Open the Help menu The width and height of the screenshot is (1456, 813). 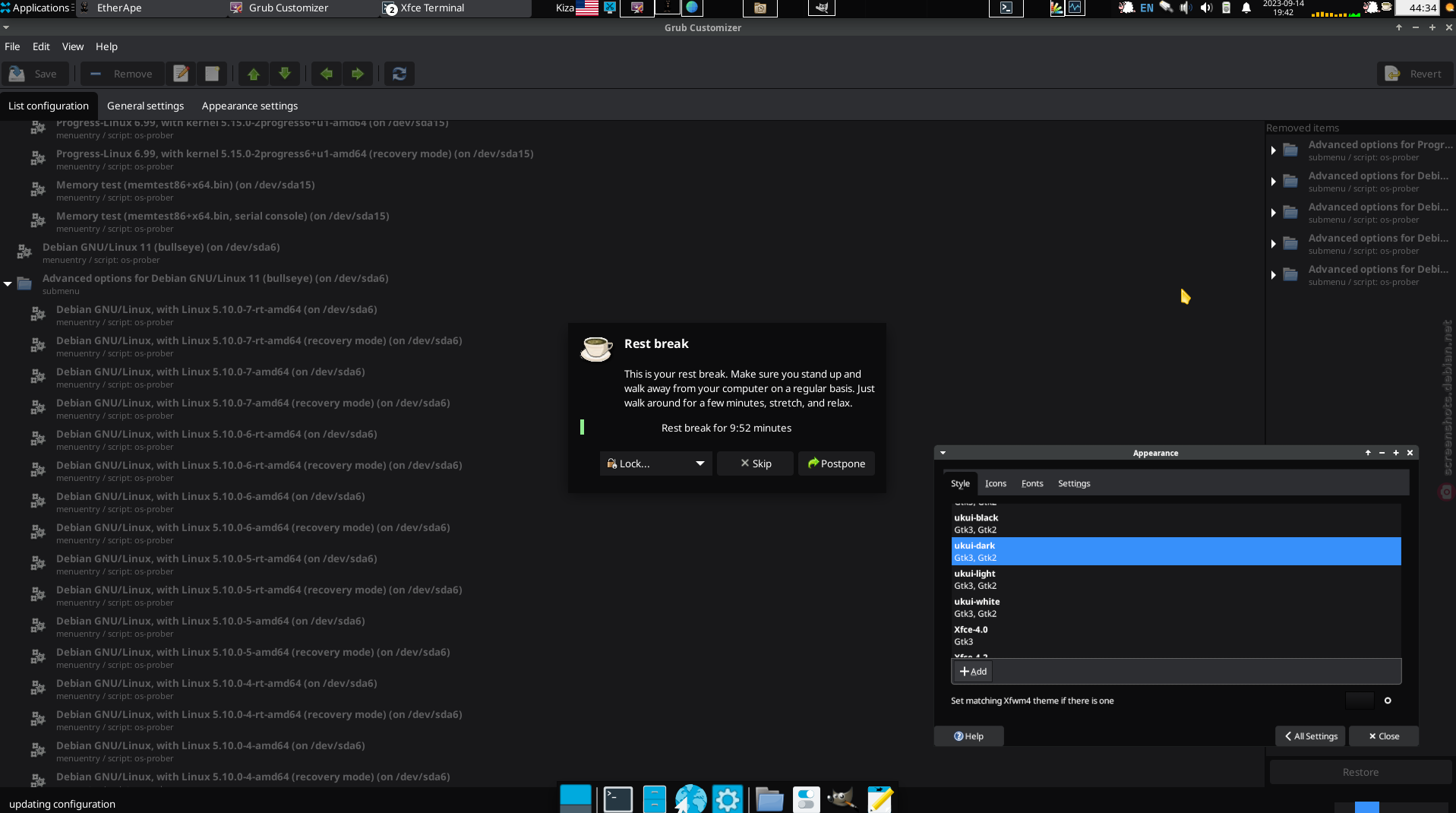coord(106,46)
